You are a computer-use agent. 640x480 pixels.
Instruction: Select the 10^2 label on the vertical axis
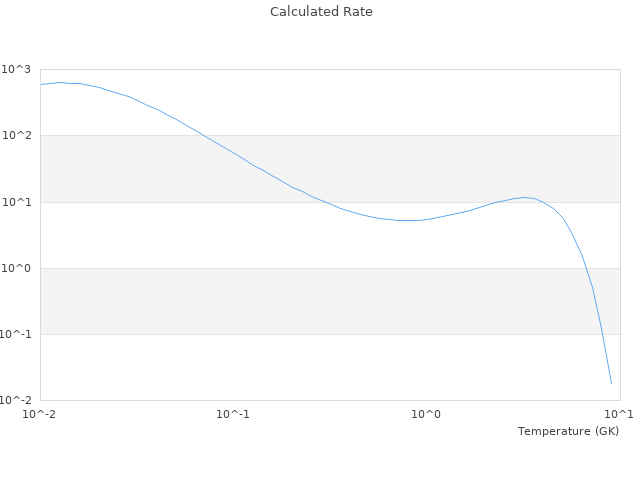click(17, 135)
